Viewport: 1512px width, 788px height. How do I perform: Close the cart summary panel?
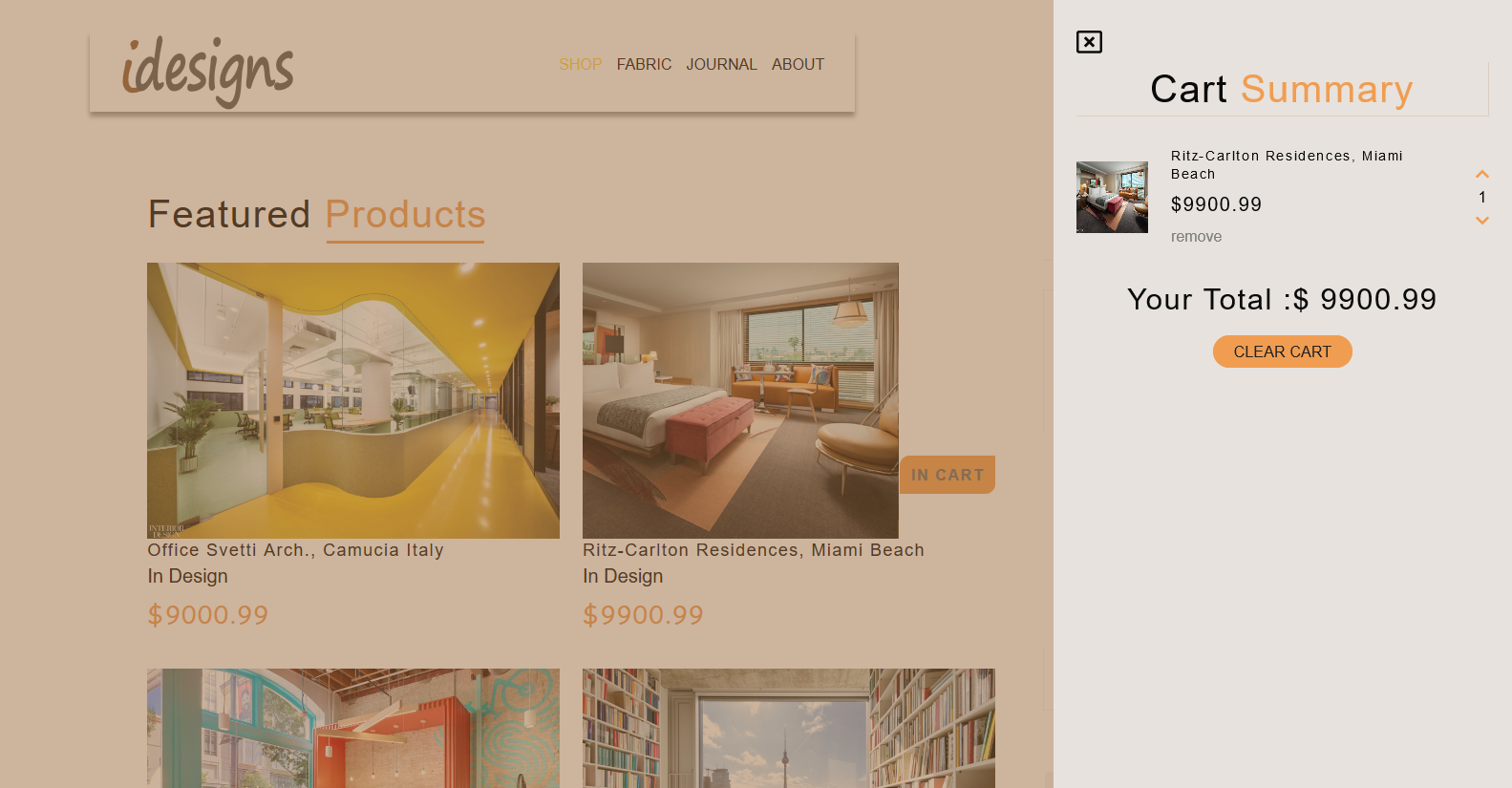[1089, 42]
